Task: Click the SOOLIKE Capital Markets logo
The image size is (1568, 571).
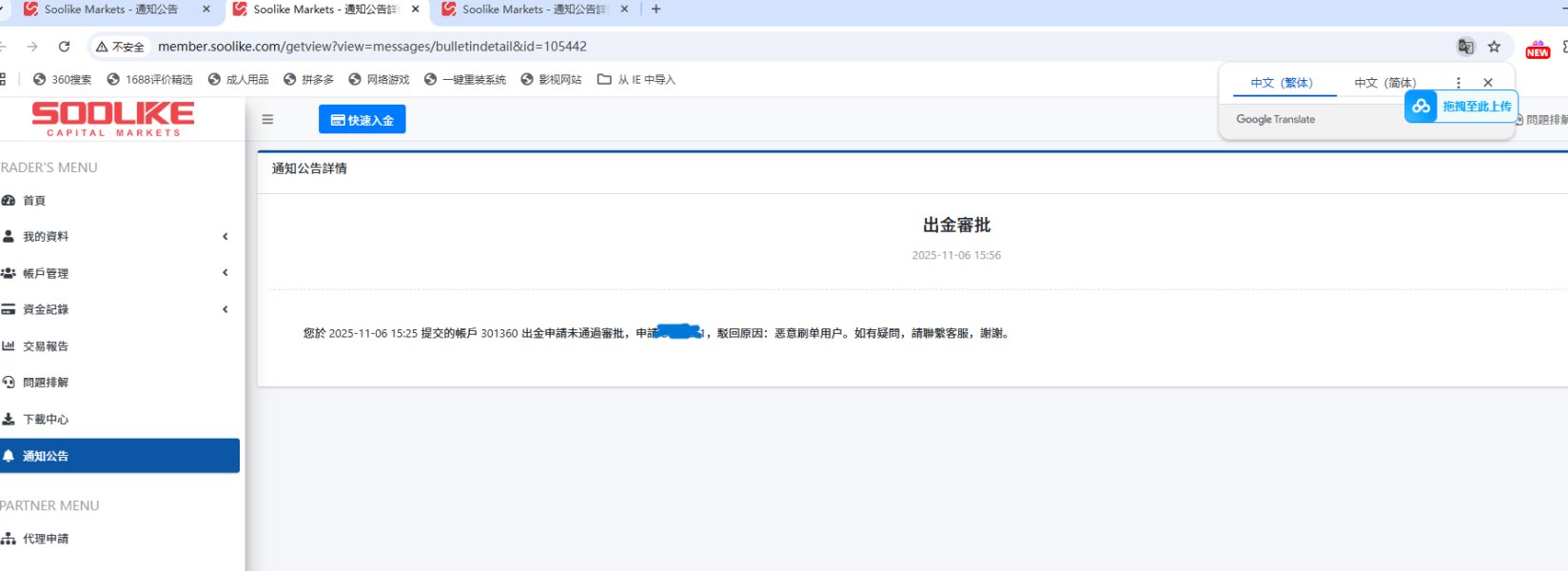Action: [x=113, y=119]
